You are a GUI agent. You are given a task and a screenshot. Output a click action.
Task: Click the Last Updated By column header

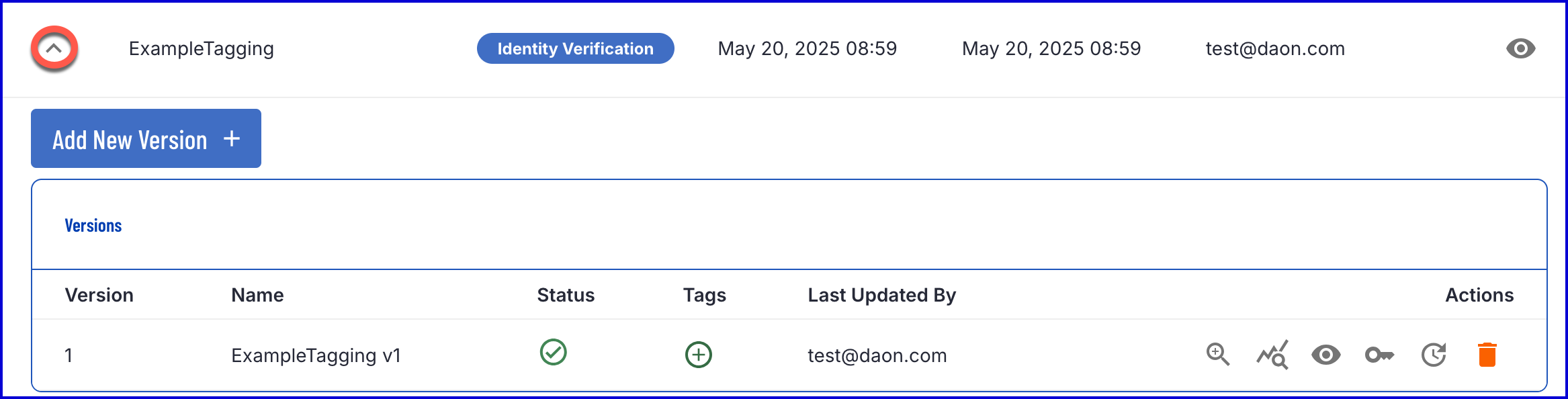(882, 295)
